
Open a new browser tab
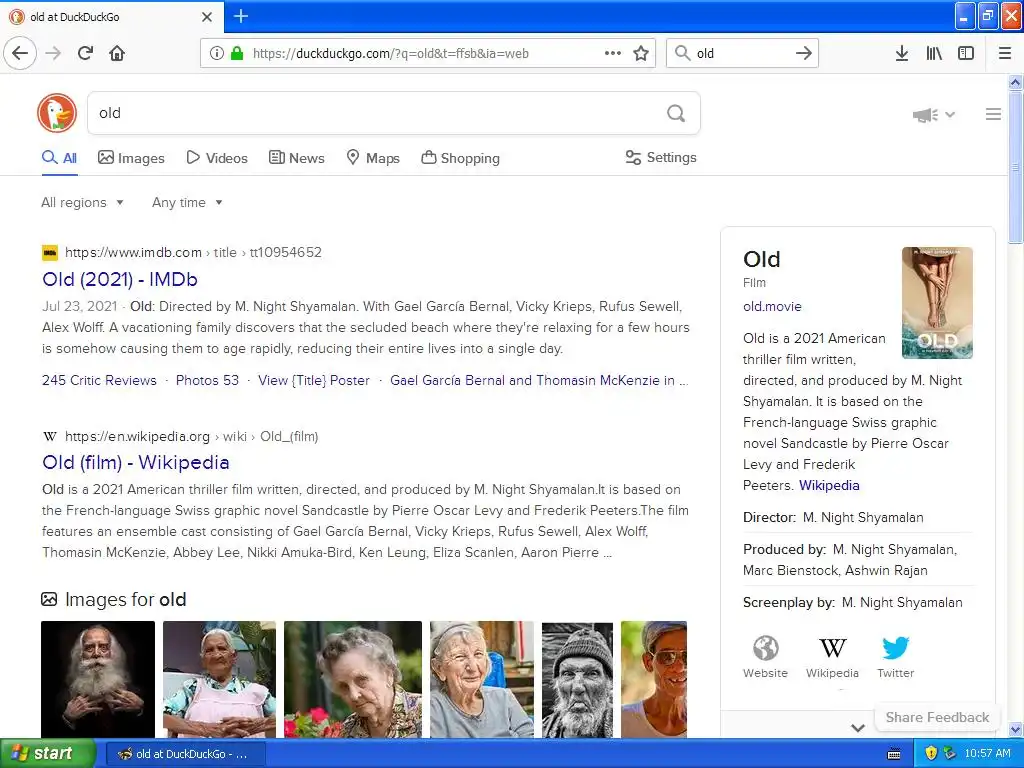tap(241, 16)
